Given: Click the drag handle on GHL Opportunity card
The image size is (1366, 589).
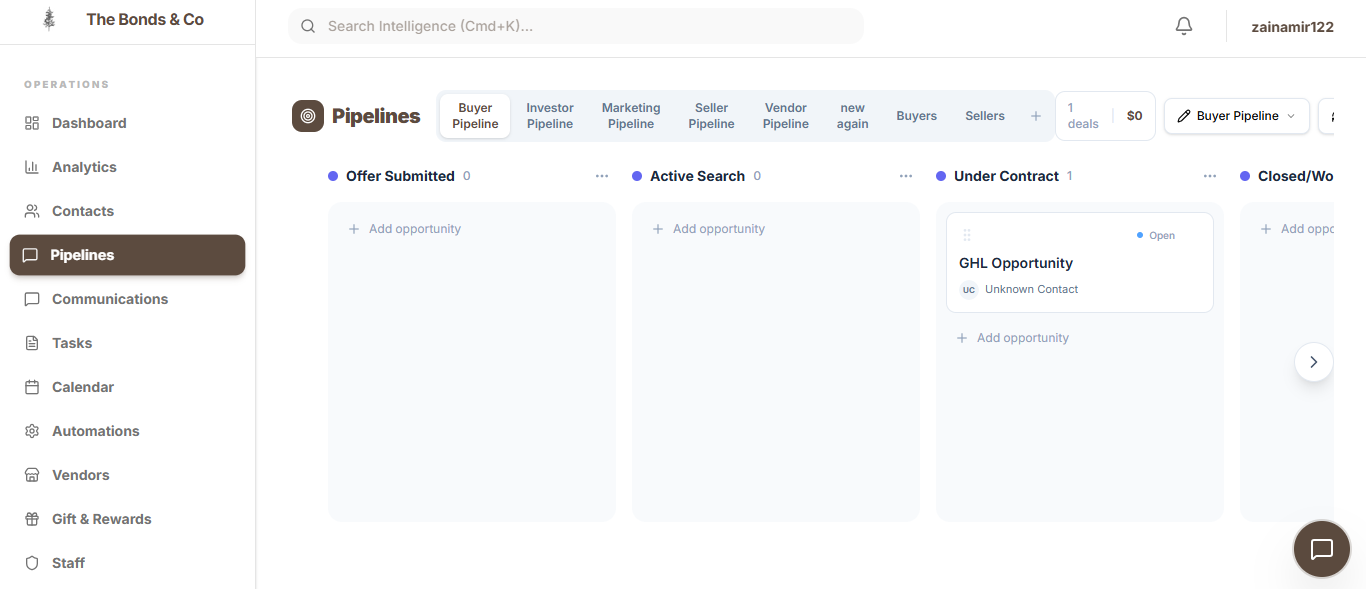Looking at the screenshot, I should pyautogui.click(x=967, y=235).
